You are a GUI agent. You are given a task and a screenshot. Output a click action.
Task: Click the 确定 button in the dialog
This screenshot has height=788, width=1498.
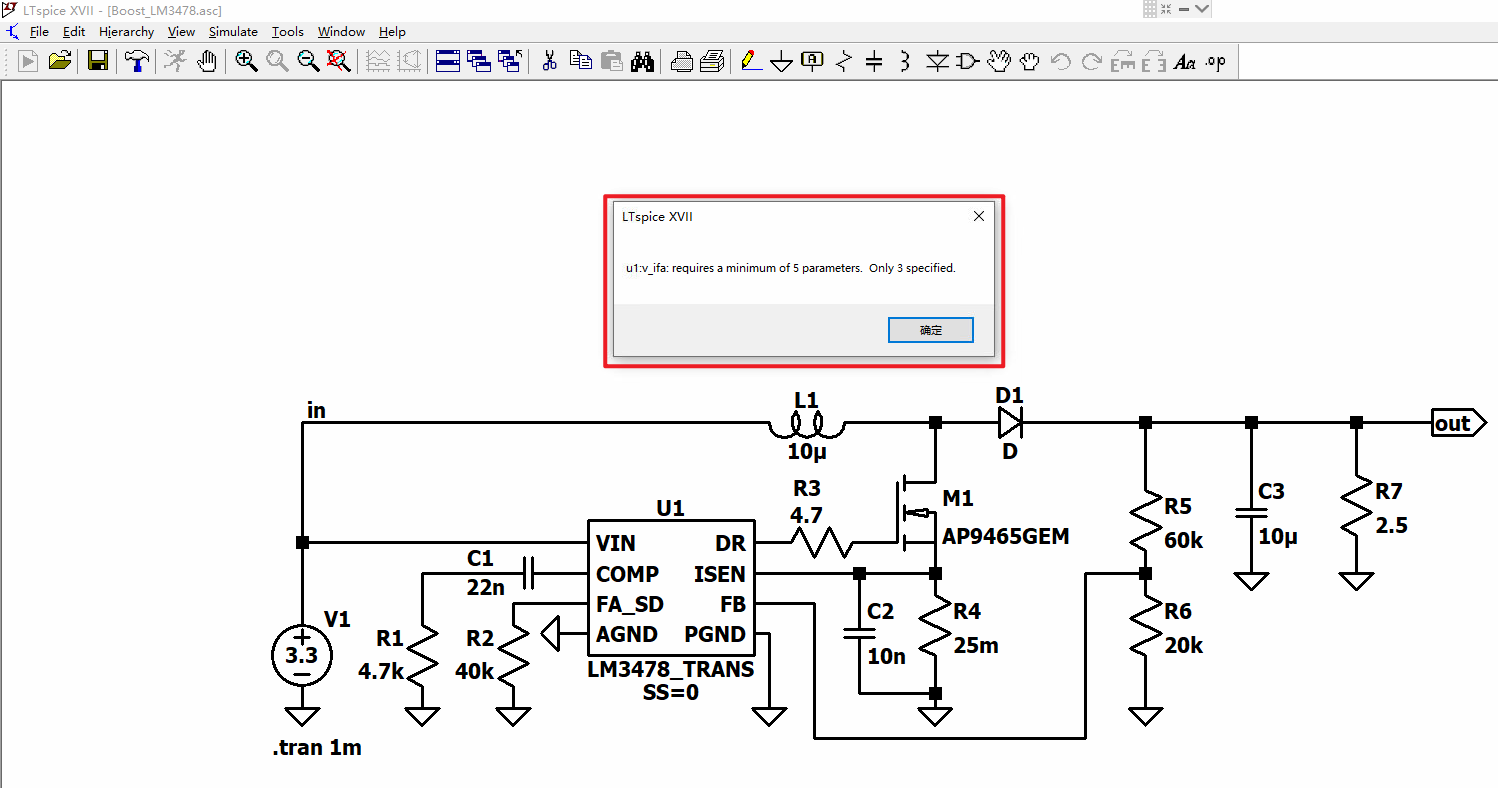[930, 329]
